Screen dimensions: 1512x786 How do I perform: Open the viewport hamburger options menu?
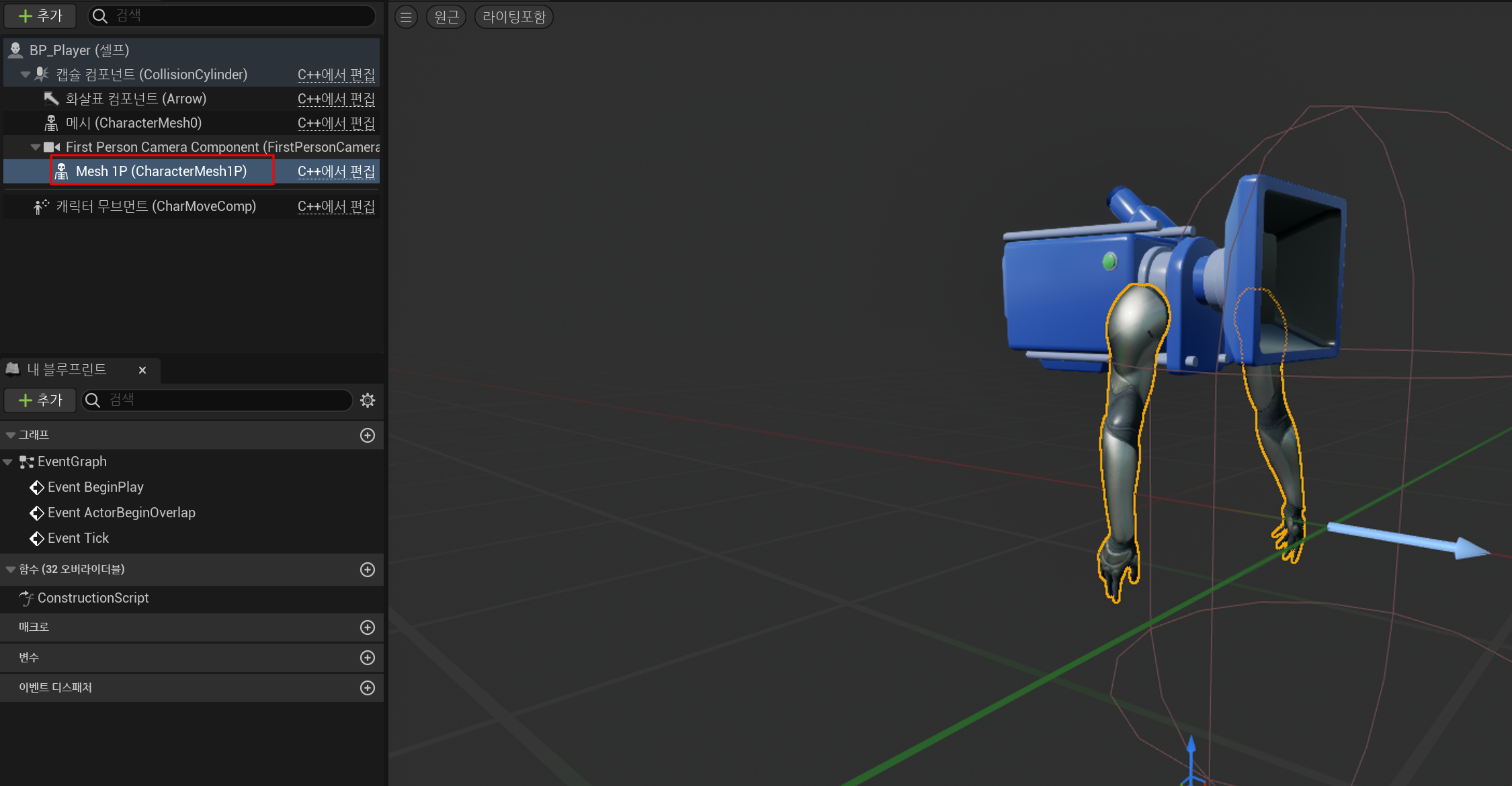pyautogui.click(x=406, y=17)
